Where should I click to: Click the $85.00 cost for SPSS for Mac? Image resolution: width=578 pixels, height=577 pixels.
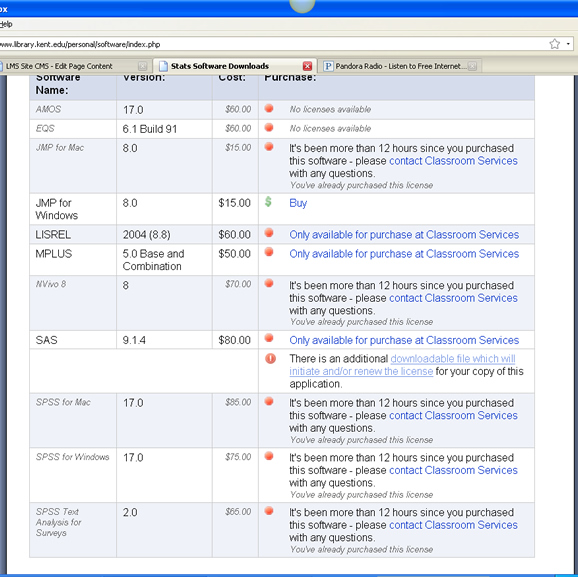coord(238,402)
